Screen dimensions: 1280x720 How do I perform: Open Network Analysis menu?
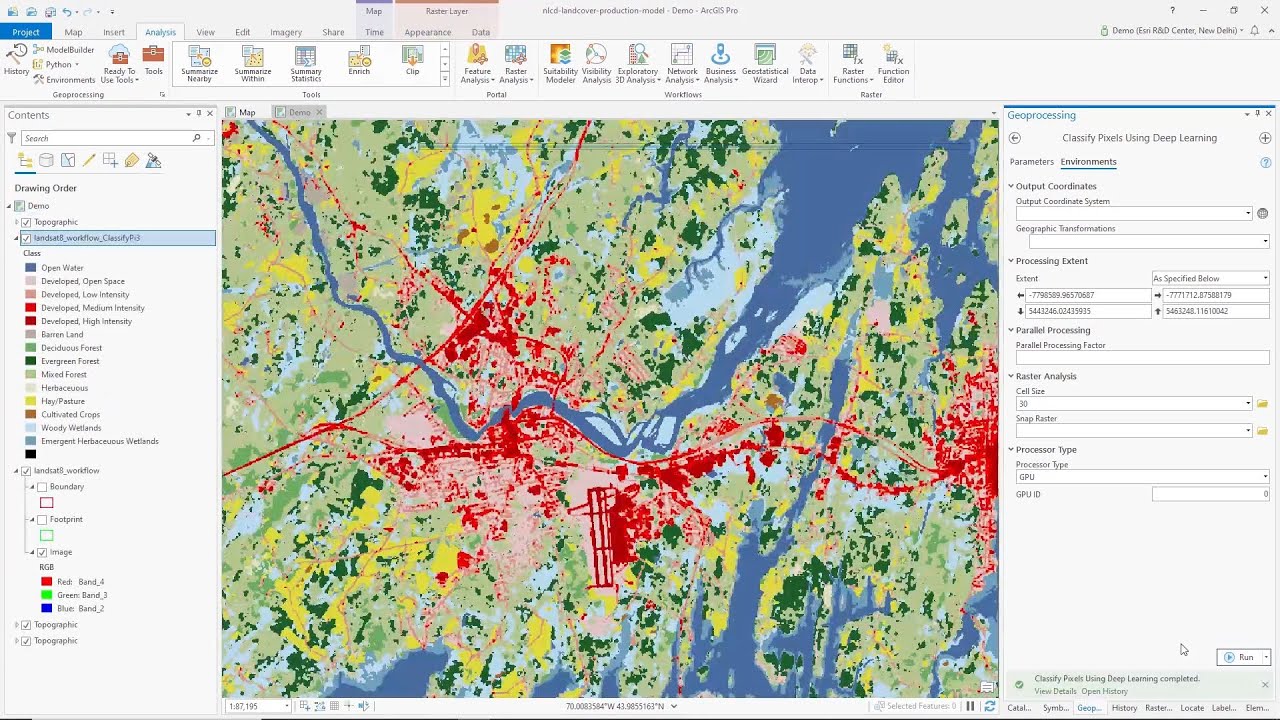coord(682,64)
